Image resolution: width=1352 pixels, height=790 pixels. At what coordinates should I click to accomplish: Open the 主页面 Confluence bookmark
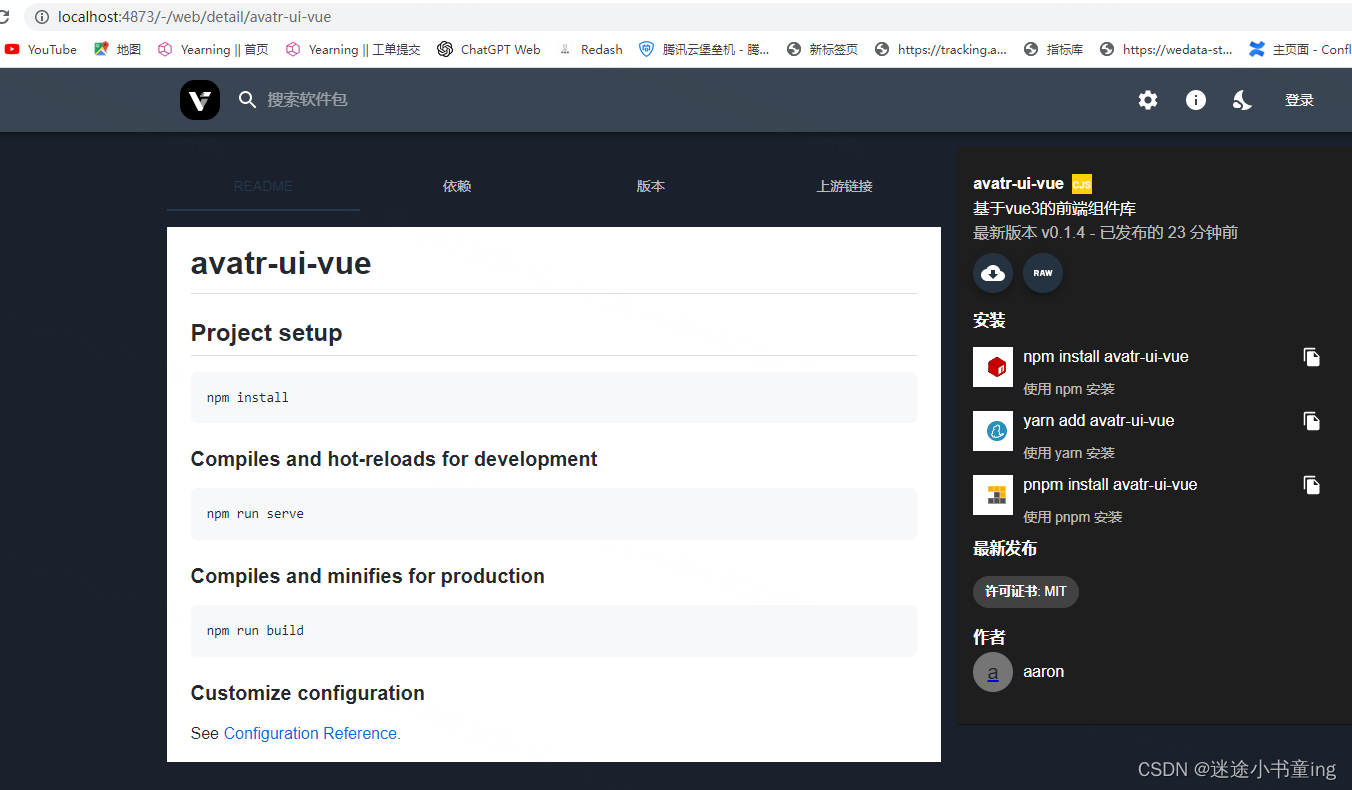point(1301,49)
